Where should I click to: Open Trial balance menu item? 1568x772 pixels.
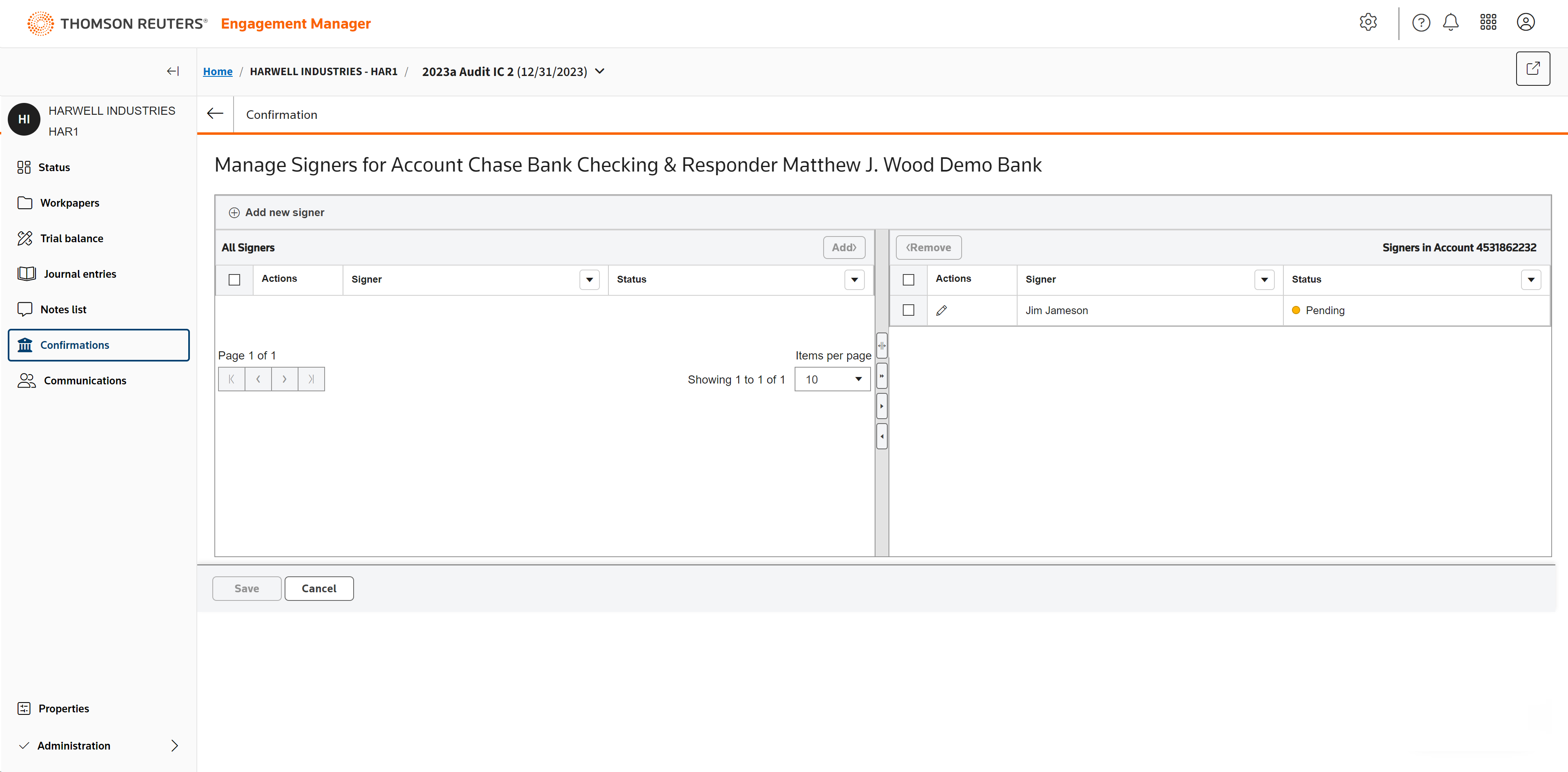[71, 238]
